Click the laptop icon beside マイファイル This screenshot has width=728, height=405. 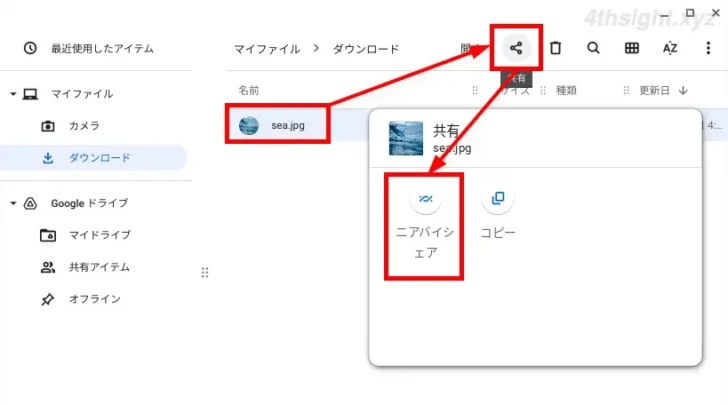30,94
